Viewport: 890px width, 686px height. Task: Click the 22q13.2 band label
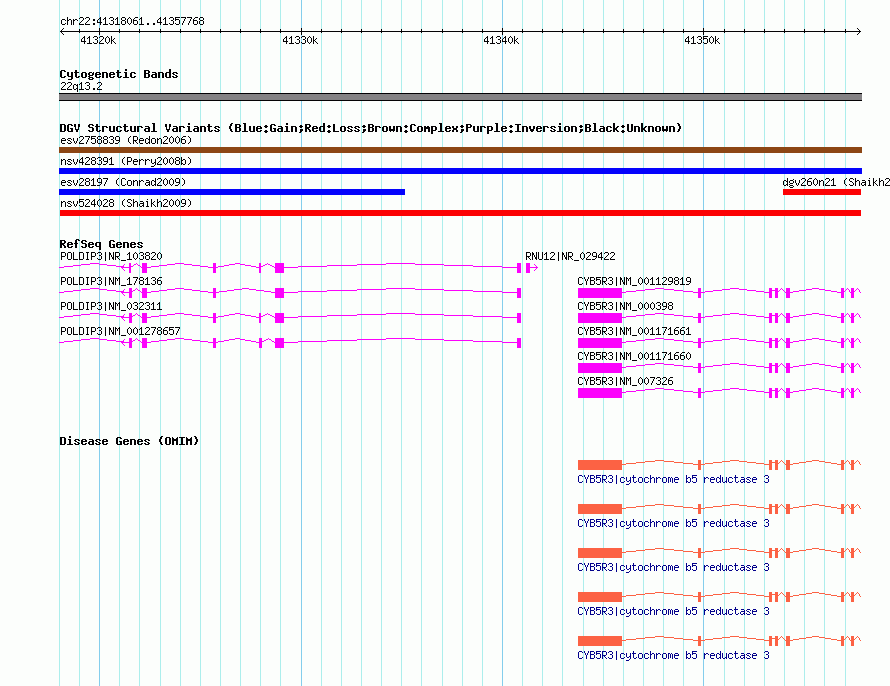tap(81, 86)
